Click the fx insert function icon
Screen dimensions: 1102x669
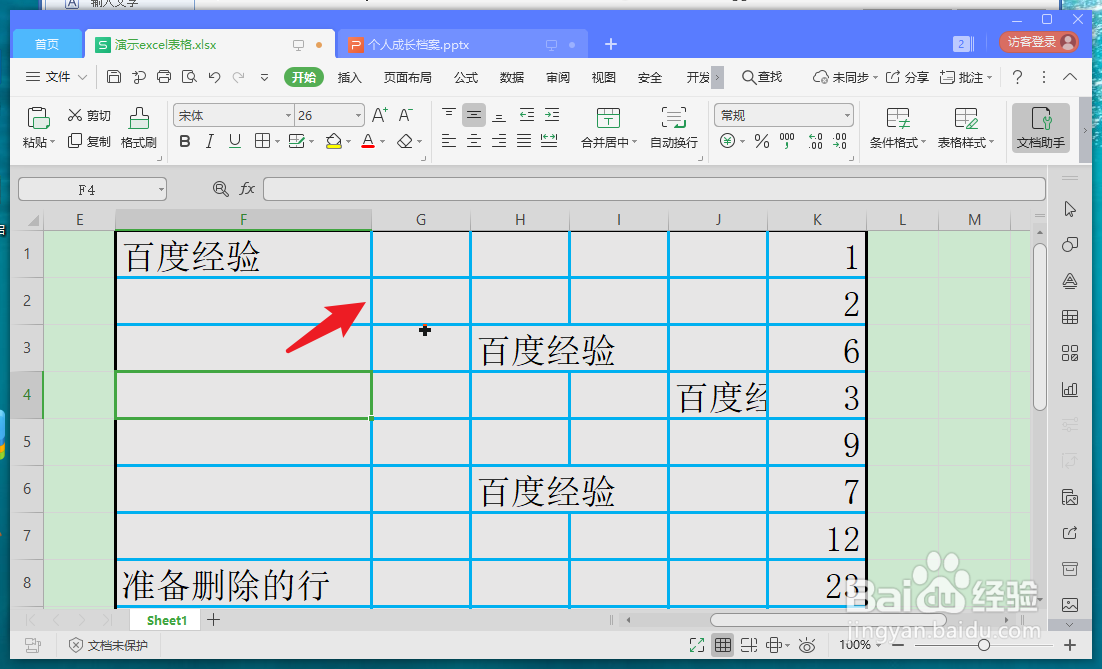pos(247,188)
